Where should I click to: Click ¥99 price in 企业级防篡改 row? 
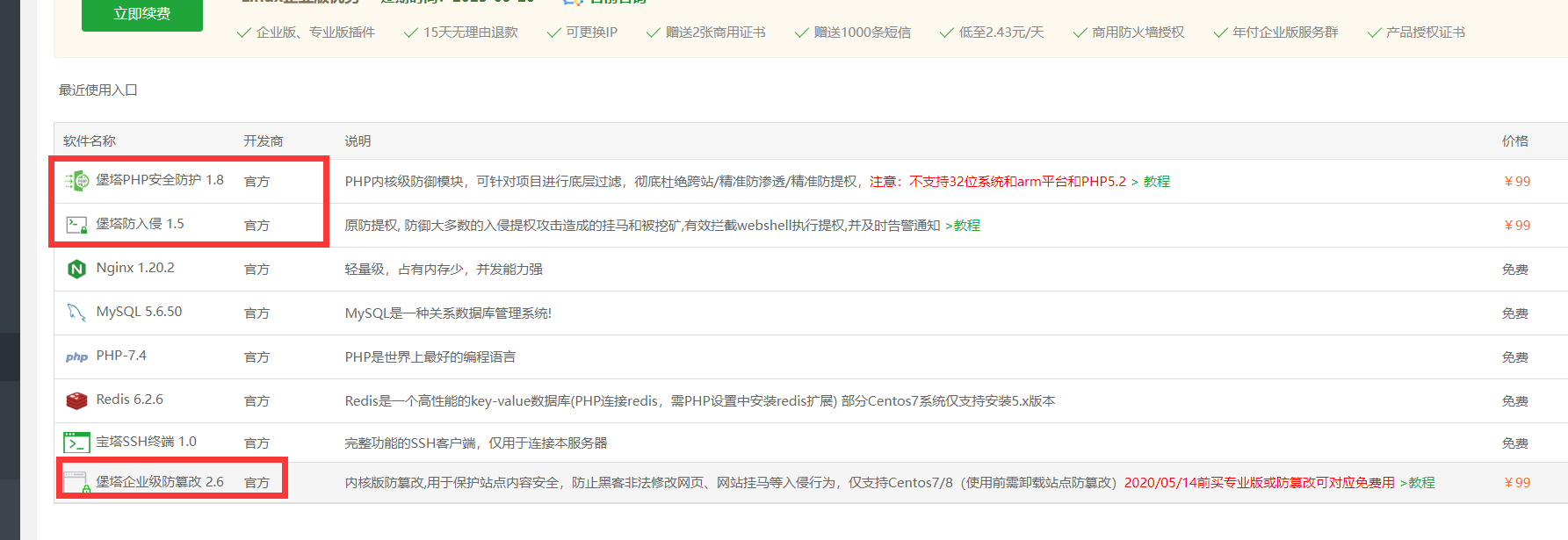click(1516, 483)
